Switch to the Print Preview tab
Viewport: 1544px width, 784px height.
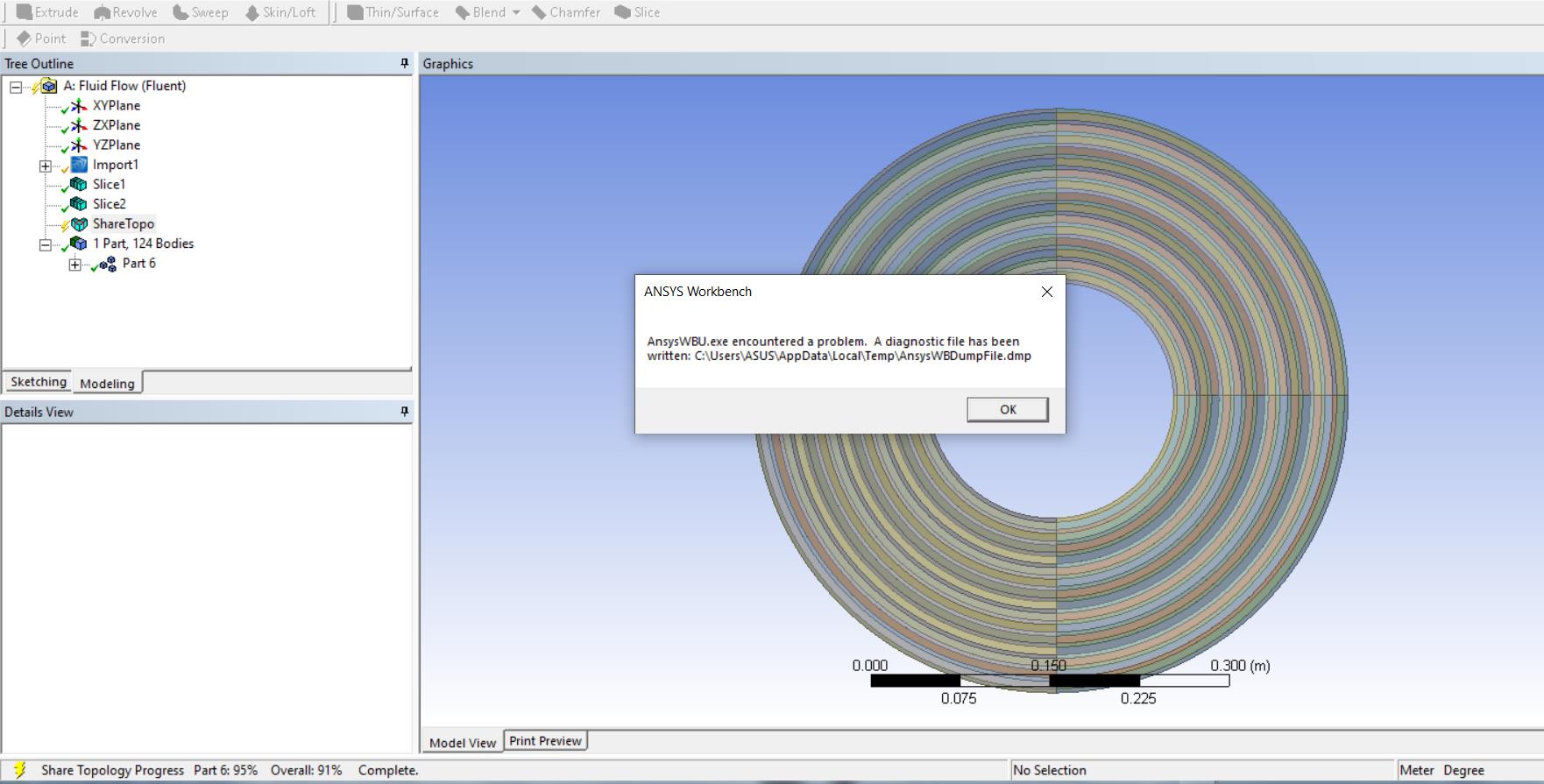[x=545, y=741]
